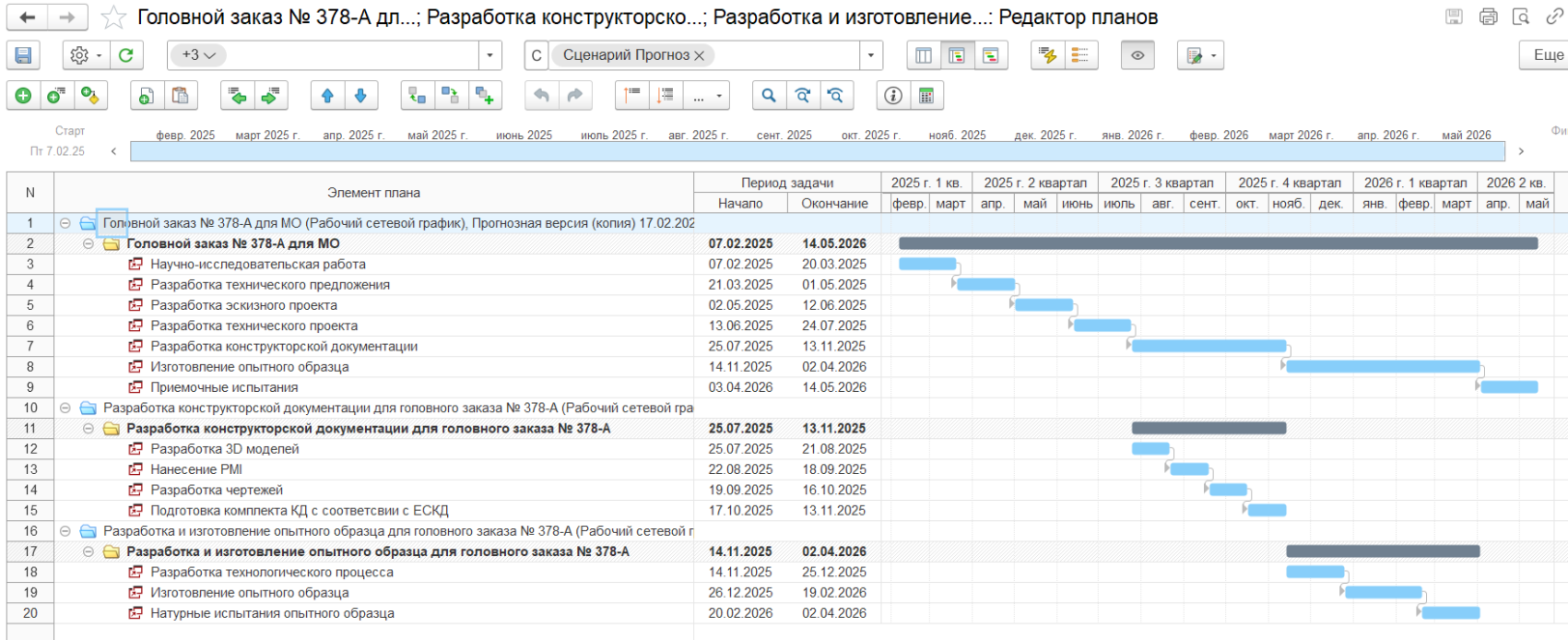1568x640 pixels.
Task: Click the green refresh arrow icon
Action: tap(126, 56)
